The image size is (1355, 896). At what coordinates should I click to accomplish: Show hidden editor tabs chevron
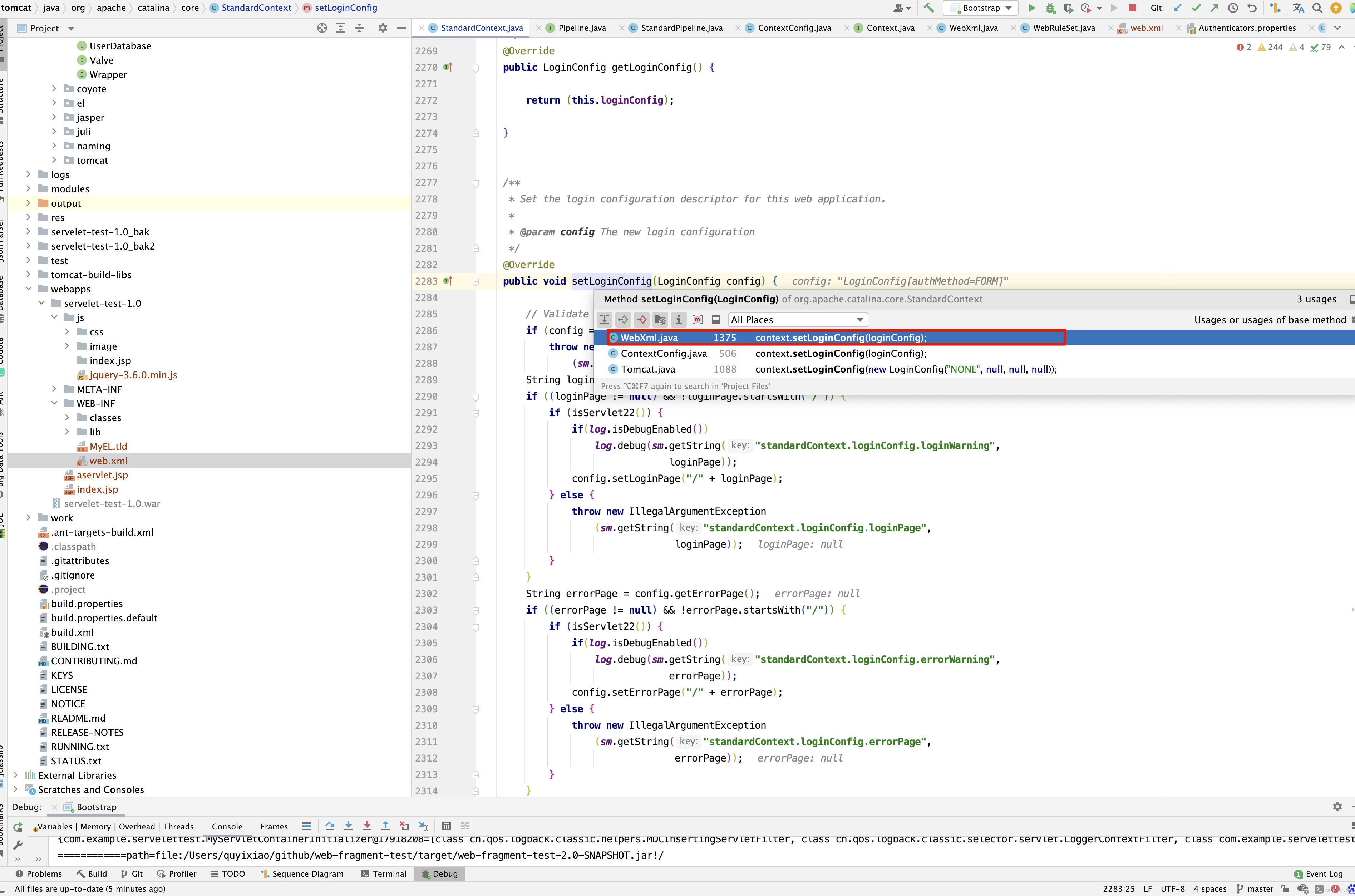pos(1337,28)
